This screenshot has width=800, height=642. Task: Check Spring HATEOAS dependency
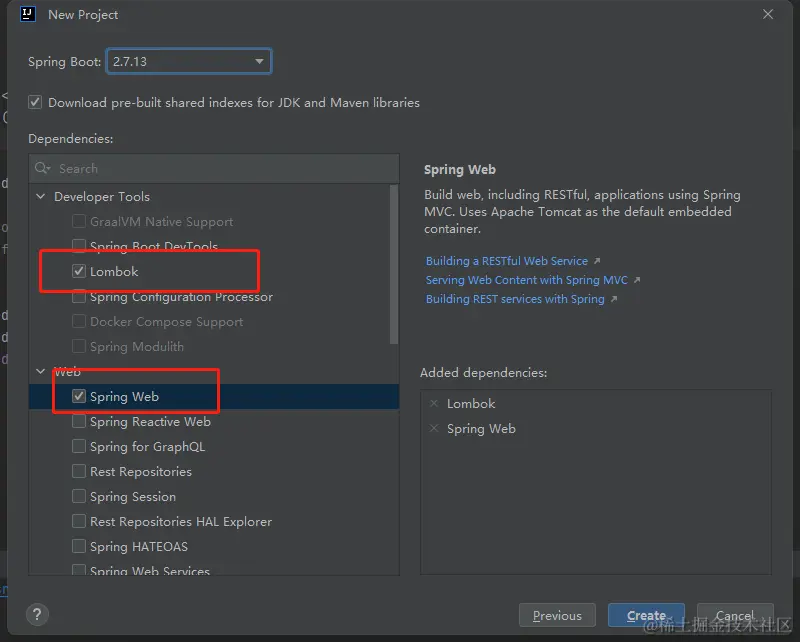pos(79,546)
